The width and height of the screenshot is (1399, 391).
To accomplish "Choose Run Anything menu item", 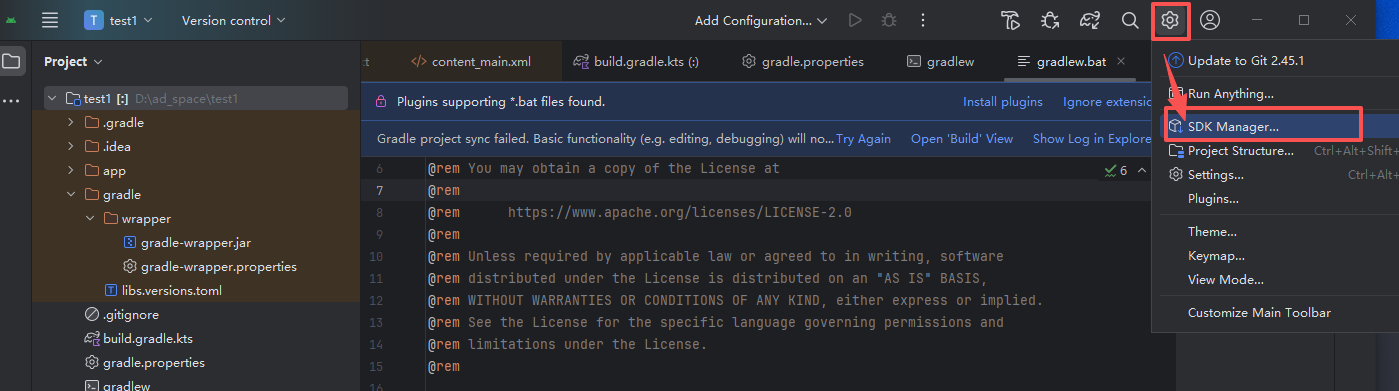I will [1230, 93].
